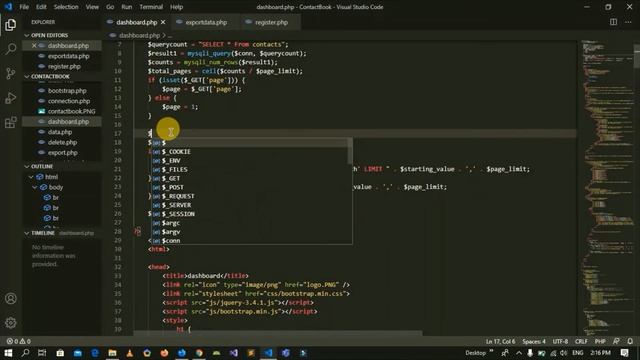640x360 pixels.
Task: Open data.php in the file tree
Action: (62, 132)
